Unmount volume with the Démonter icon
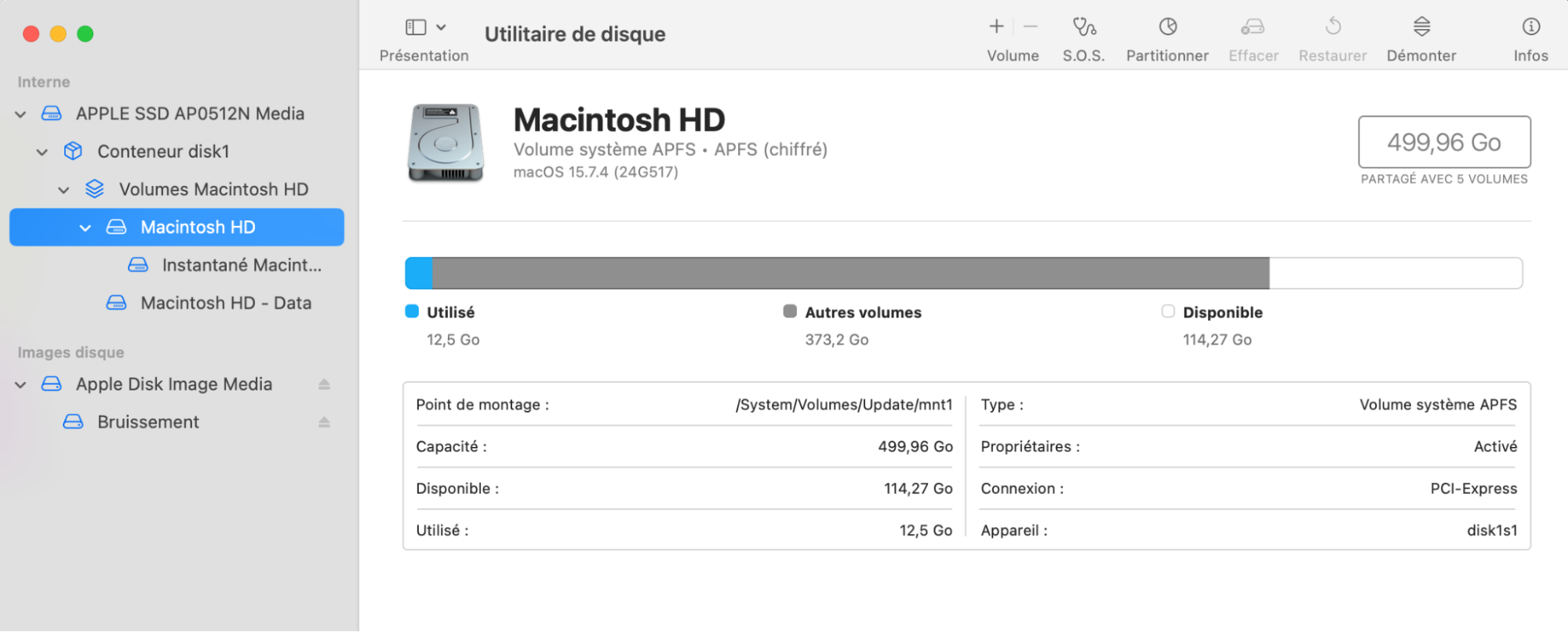The image size is (1568, 632). pyautogui.click(x=1421, y=27)
